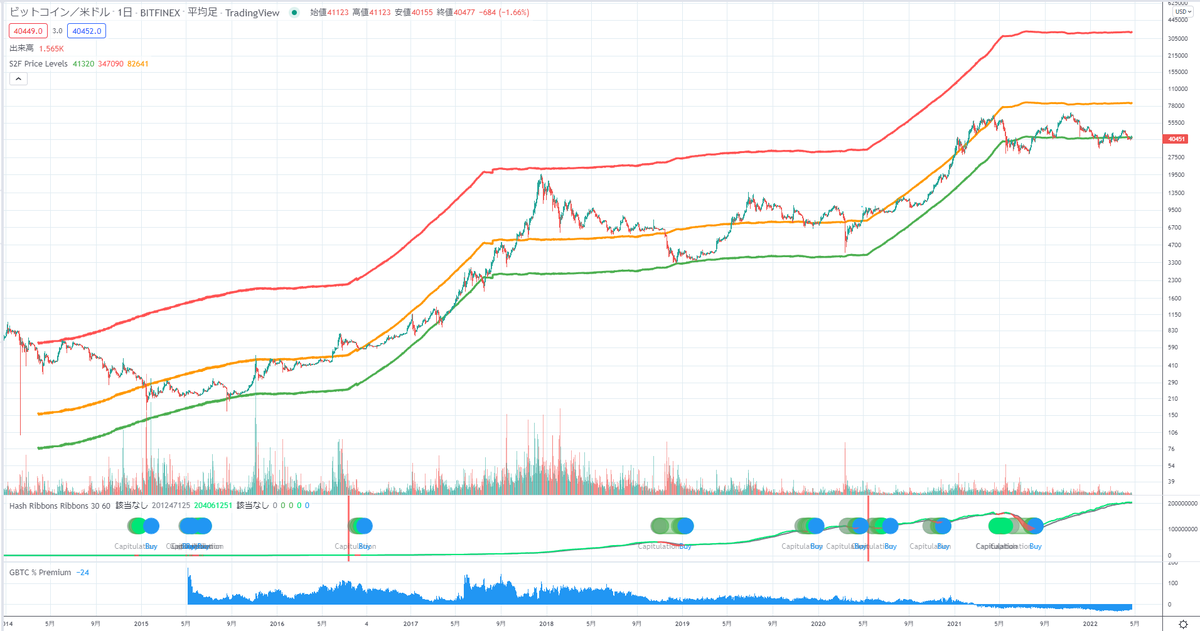Viewport: 1200px width, 631px height.
Task: Click the volume value 1.565K
Action: [52, 48]
